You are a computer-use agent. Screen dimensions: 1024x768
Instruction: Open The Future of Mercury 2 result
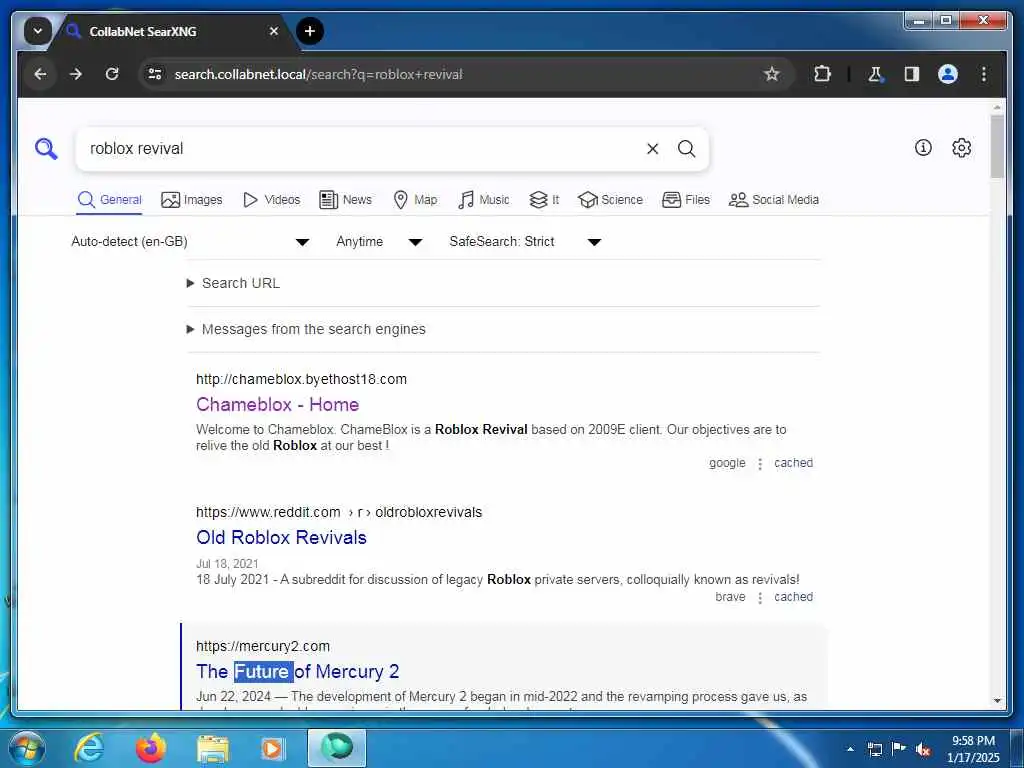point(298,671)
